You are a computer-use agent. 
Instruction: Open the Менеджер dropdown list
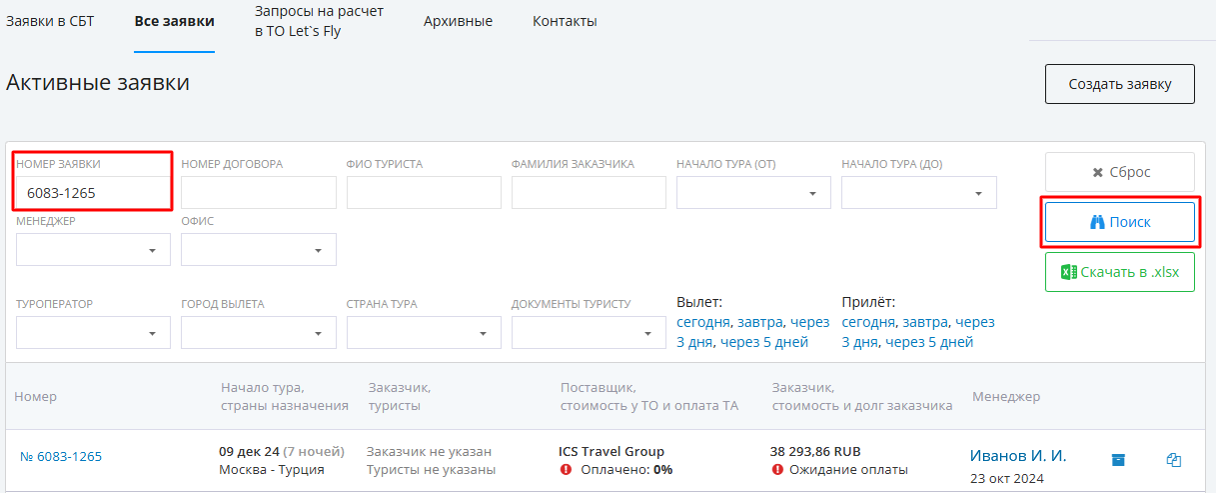pyautogui.click(x=93, y=250)
